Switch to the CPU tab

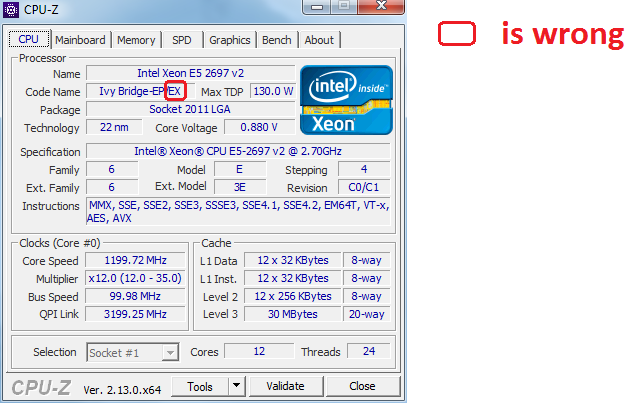29,39
